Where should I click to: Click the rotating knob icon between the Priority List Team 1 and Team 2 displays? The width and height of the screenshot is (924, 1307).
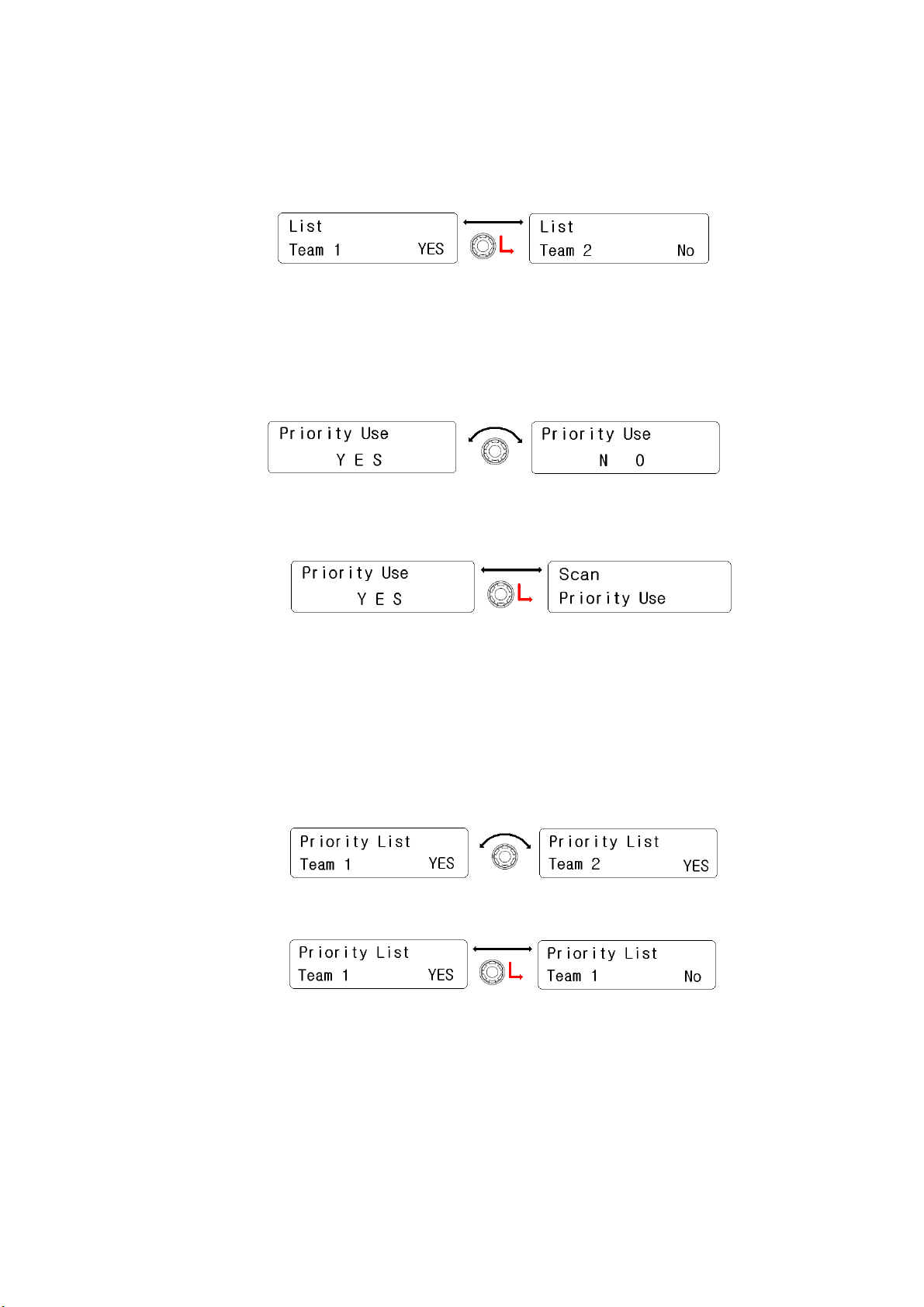point(505,856)
